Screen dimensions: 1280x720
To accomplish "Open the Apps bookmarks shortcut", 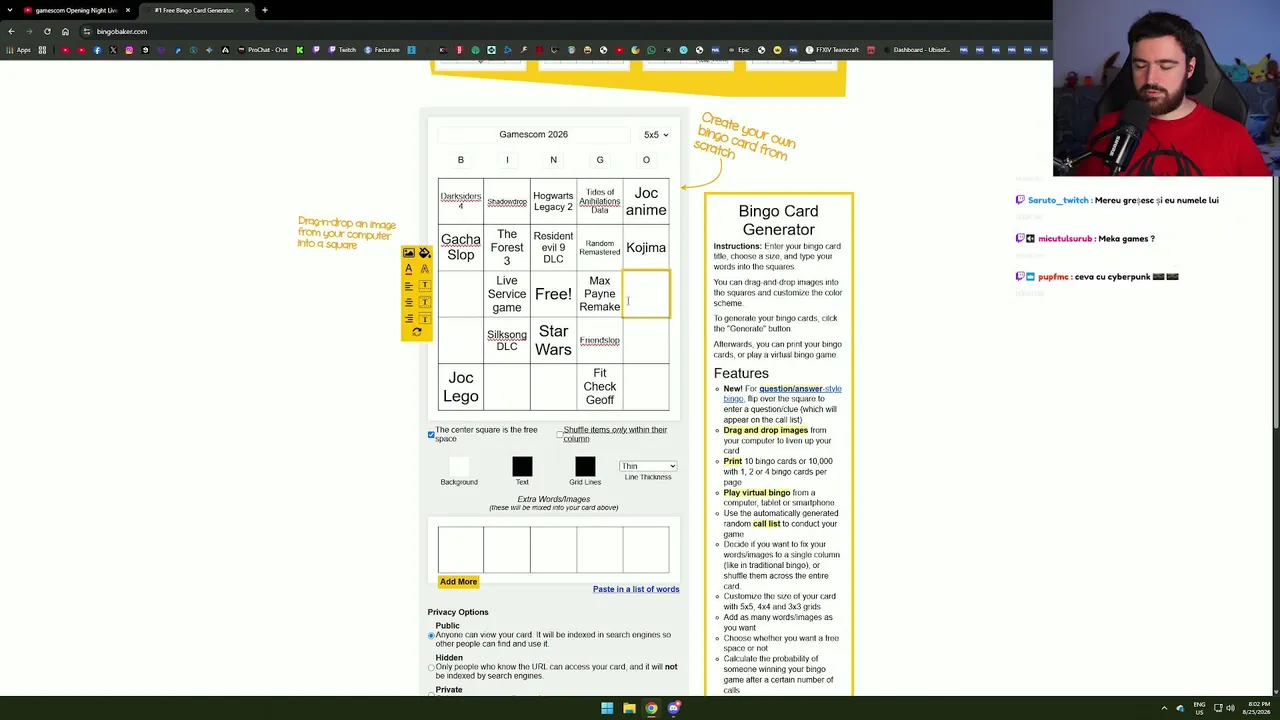I will click(x=19, y=50).
